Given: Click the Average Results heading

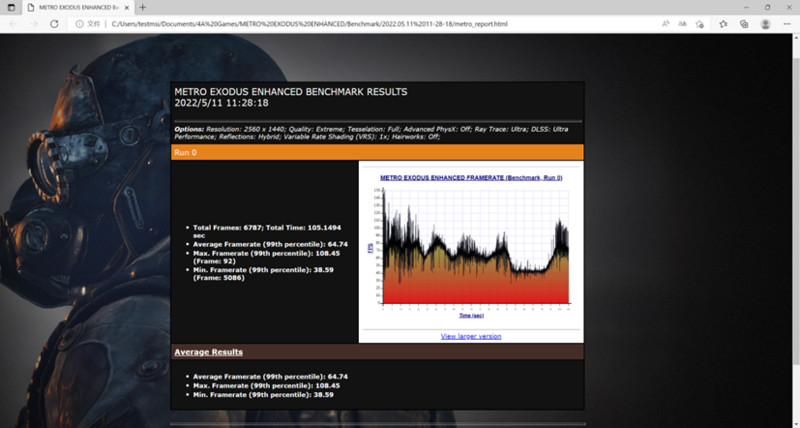Looking at the screenshot, I should click(208, 352).
